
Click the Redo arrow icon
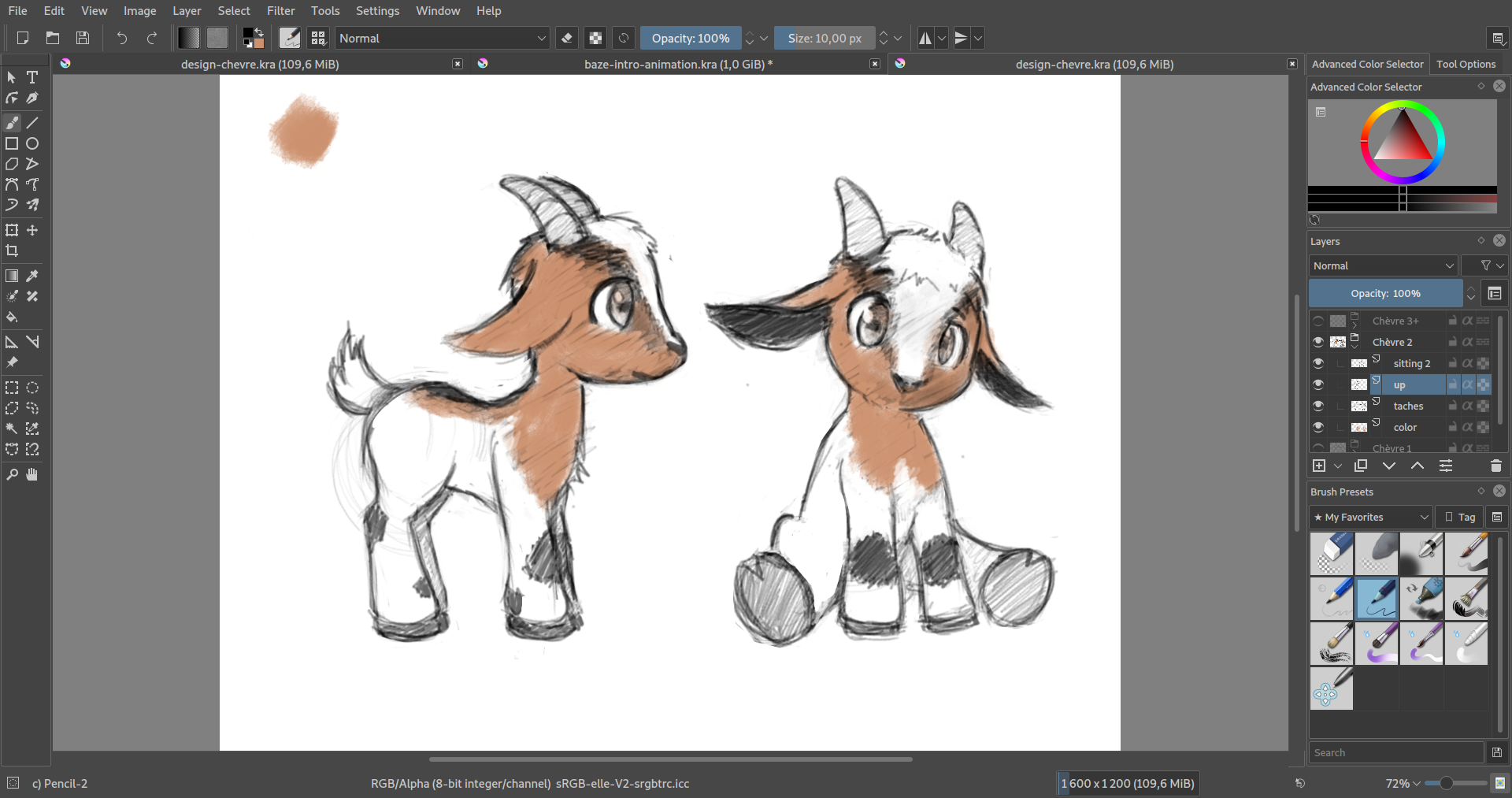(x=152, y=38)
